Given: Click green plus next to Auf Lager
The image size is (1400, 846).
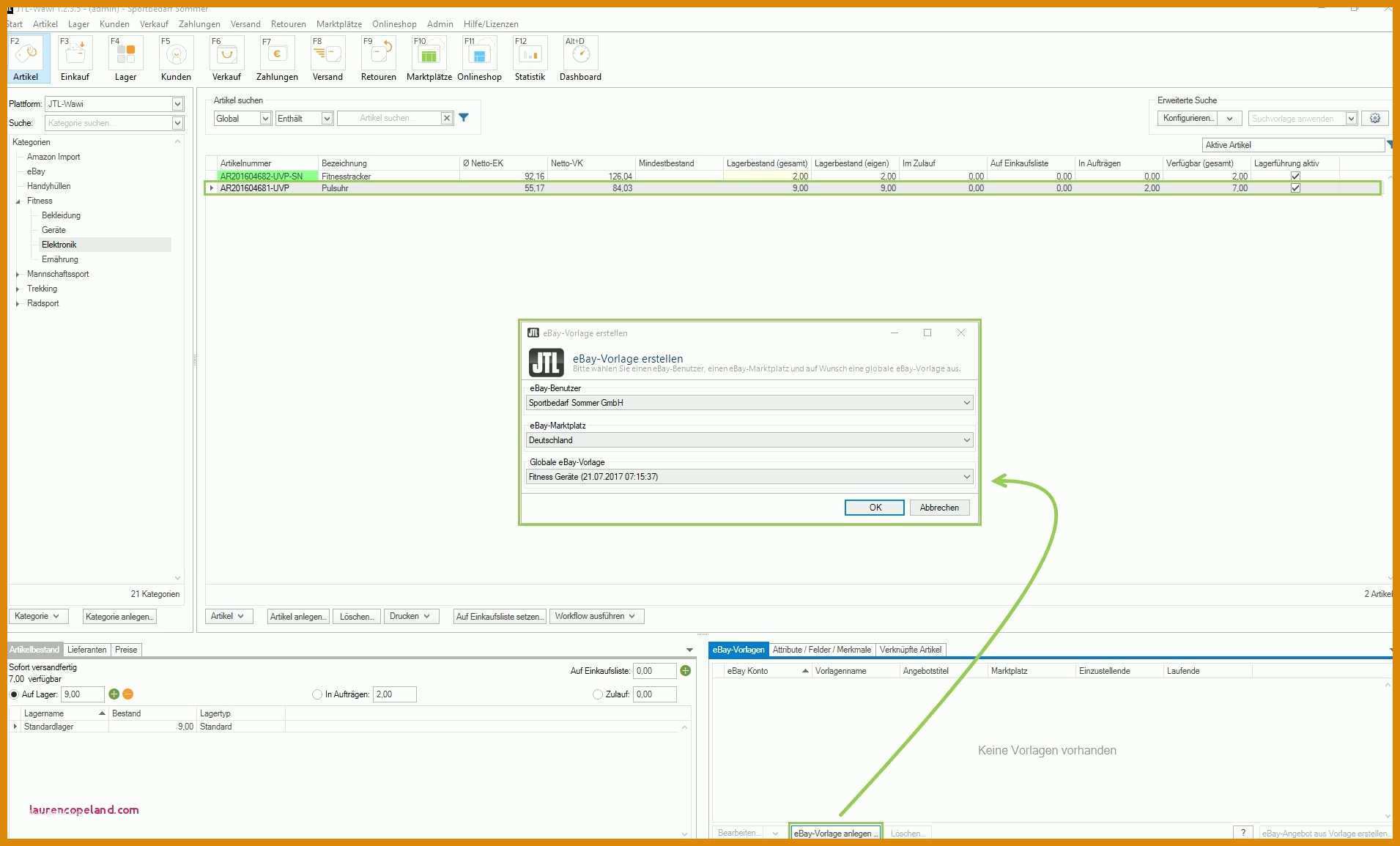Looking at the screenshot, I should click(114, 694).
